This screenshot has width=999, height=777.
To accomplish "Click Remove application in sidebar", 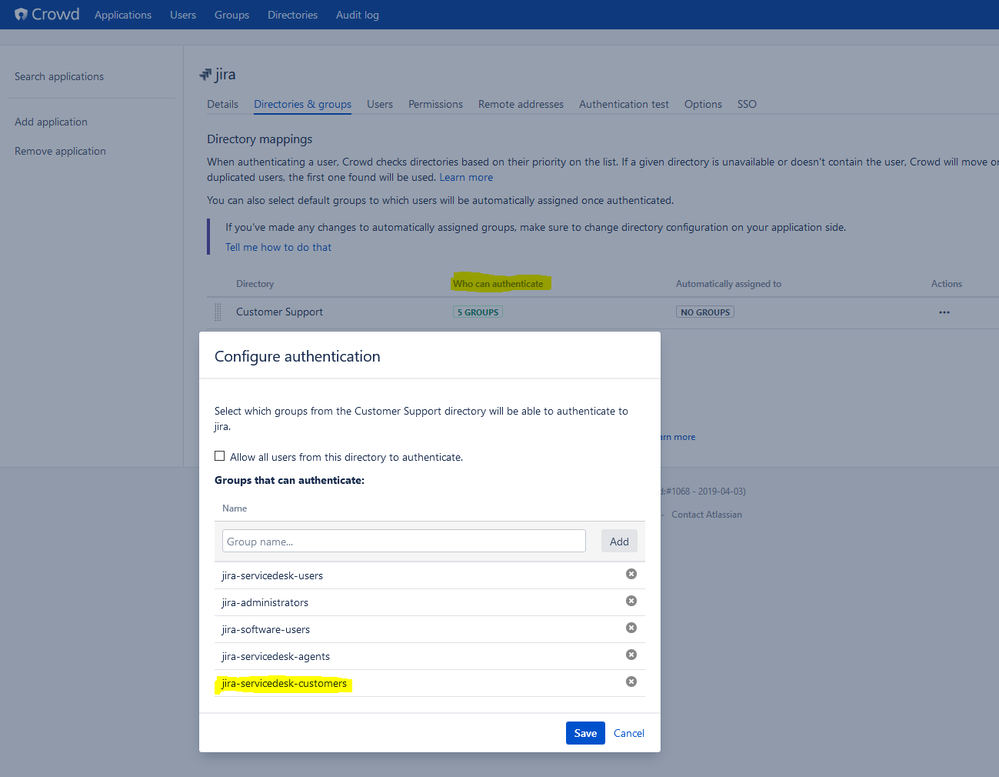I will 61,151.
